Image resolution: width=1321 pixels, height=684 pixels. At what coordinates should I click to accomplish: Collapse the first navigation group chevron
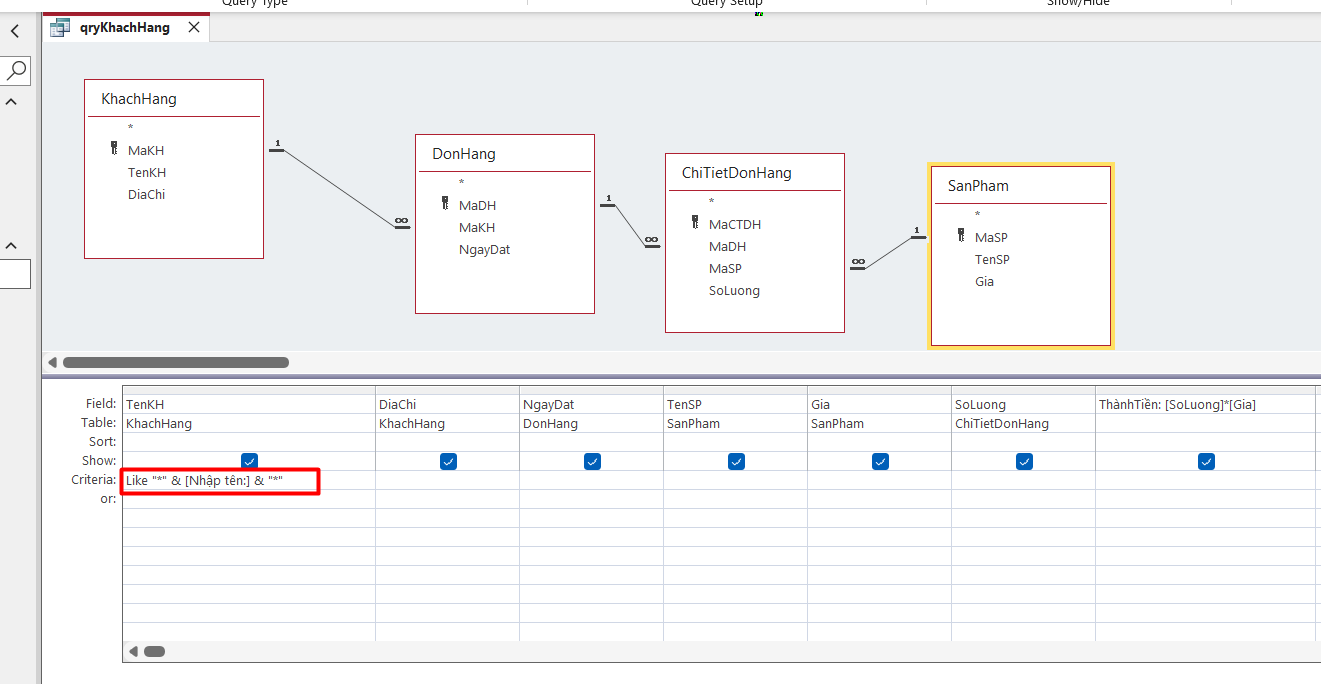click(12, 102)
